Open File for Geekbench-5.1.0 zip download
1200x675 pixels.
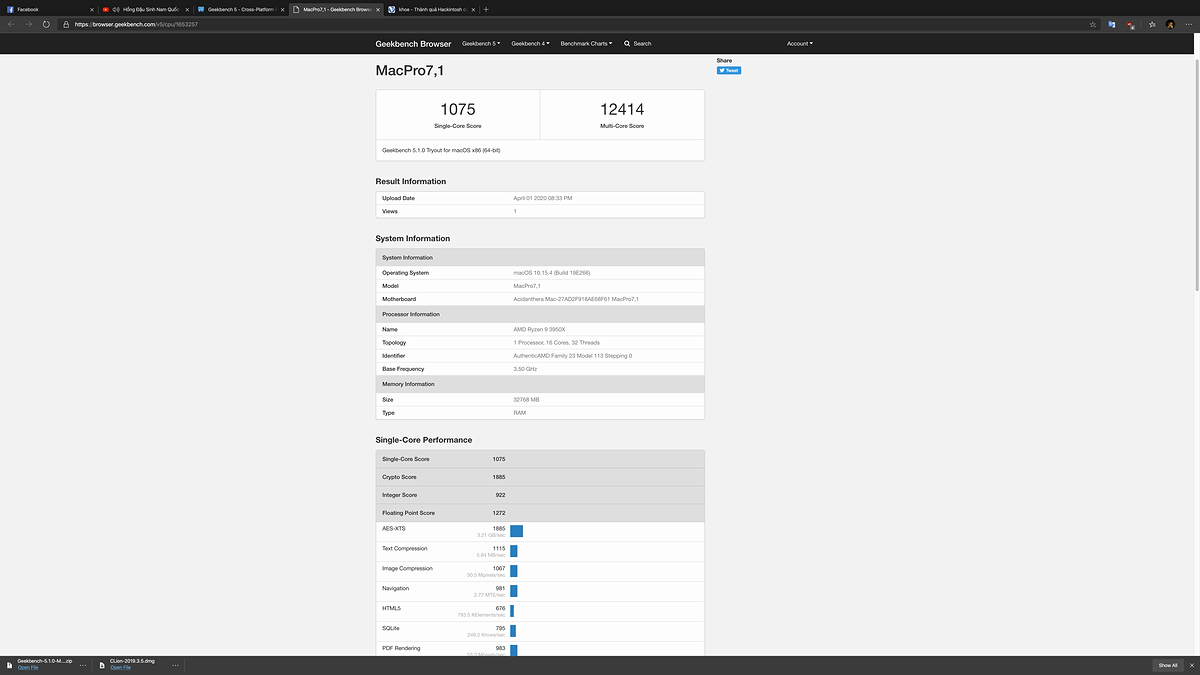28,667
